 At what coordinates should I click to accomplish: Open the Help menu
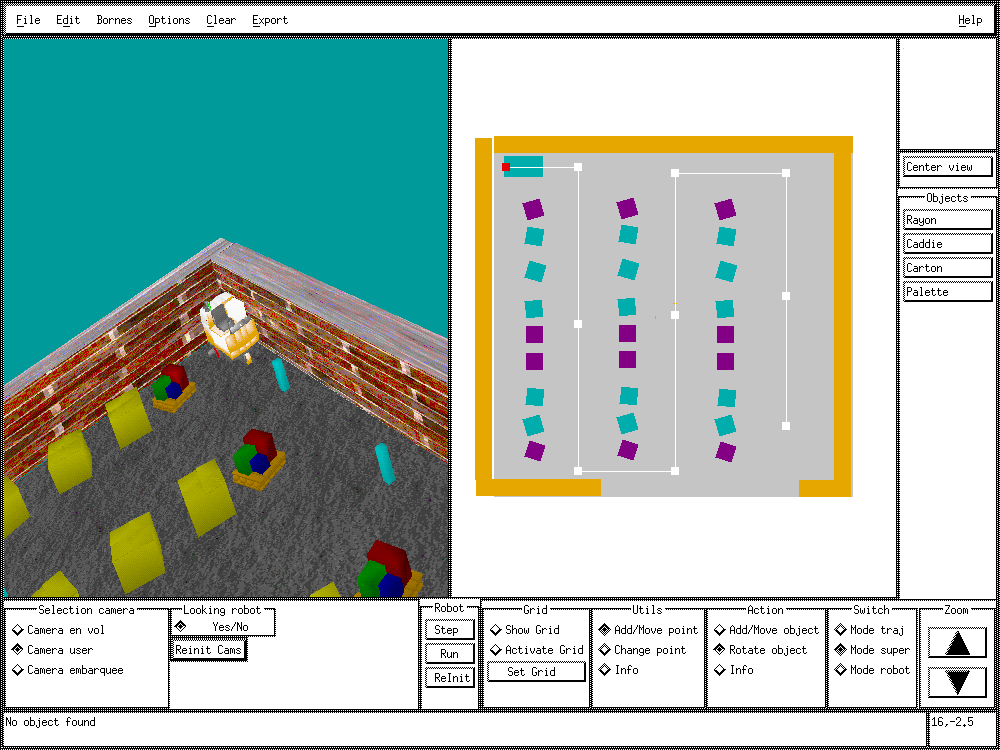(x=969, y=20)
